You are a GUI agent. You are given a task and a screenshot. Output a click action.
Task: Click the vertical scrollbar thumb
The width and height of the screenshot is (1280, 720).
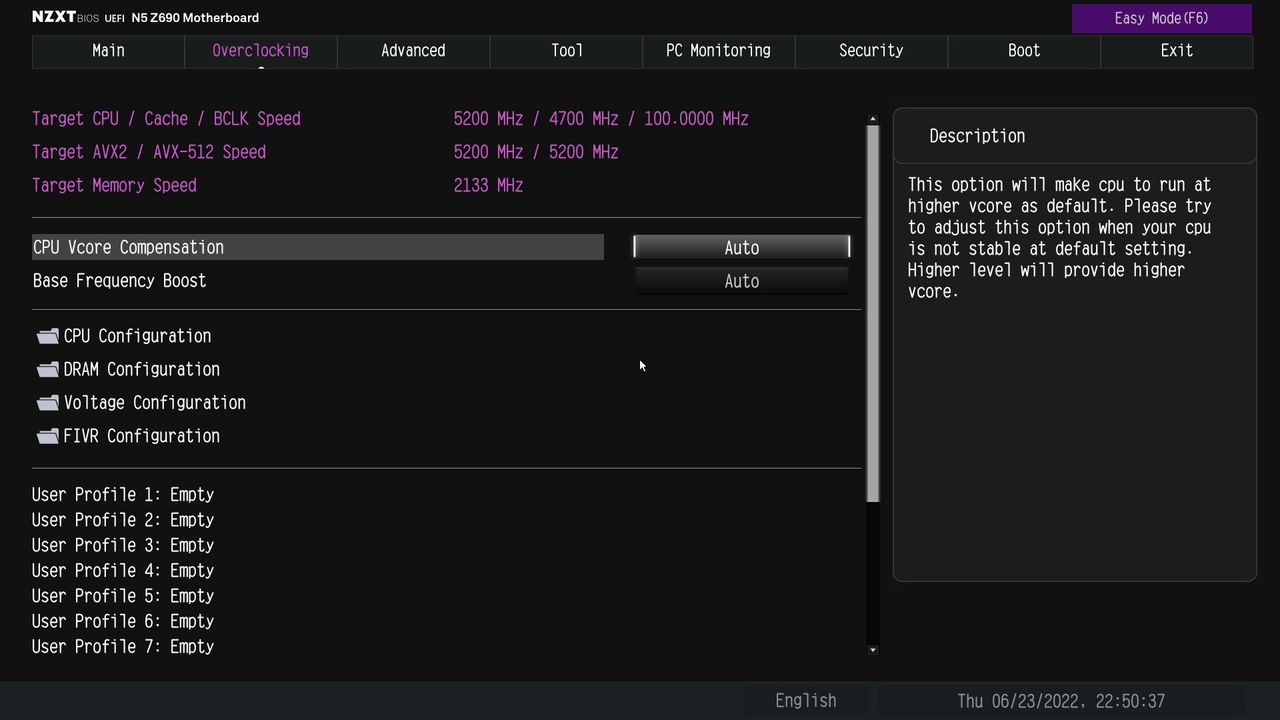[873, 313]
